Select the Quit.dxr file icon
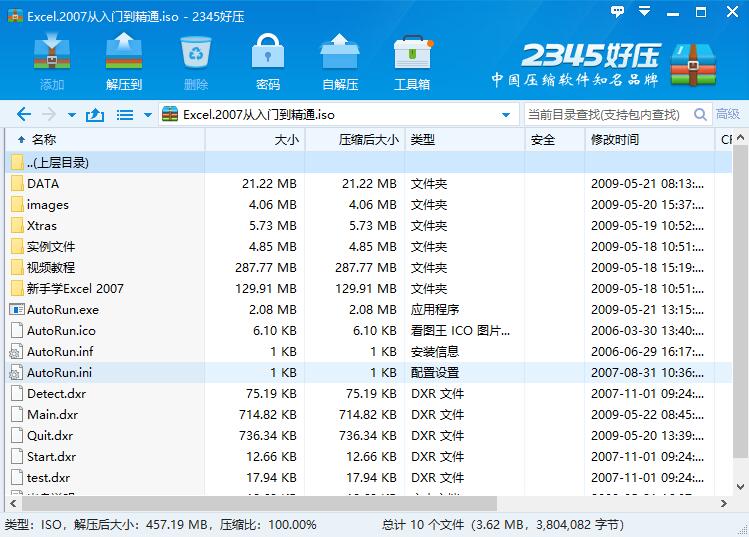The height and width of the screenshot is (537, 749). point(17,436)
